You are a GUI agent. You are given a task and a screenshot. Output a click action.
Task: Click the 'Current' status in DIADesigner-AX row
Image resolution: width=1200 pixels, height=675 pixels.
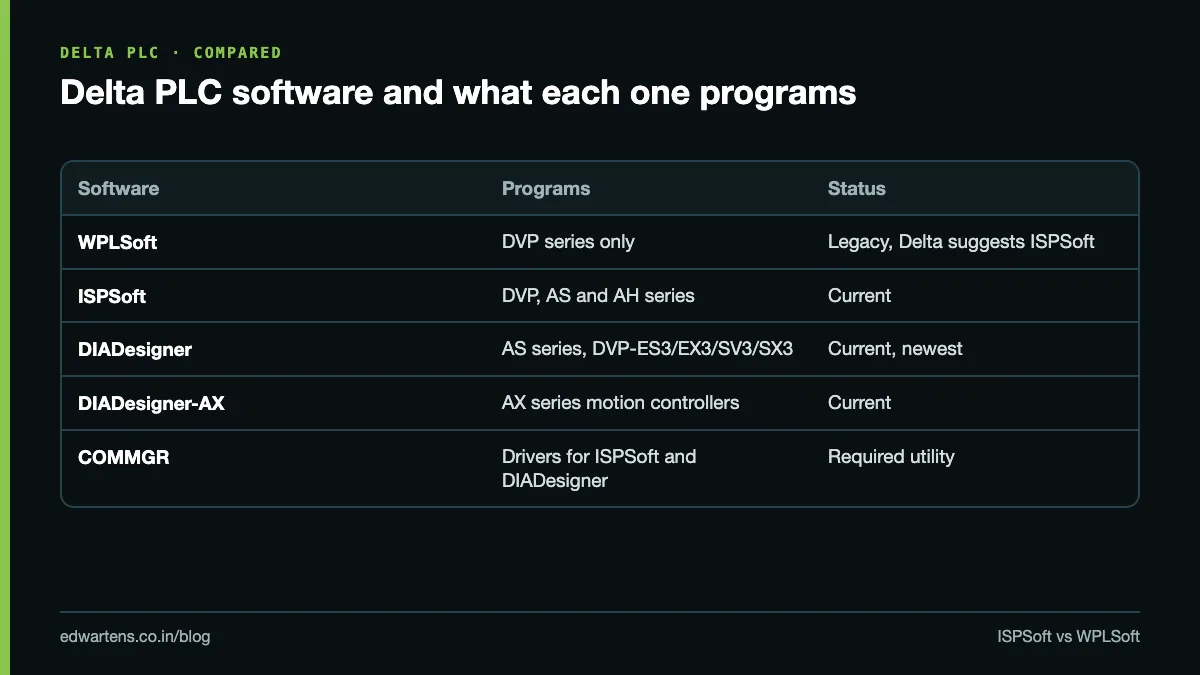[x=859, y=403]
